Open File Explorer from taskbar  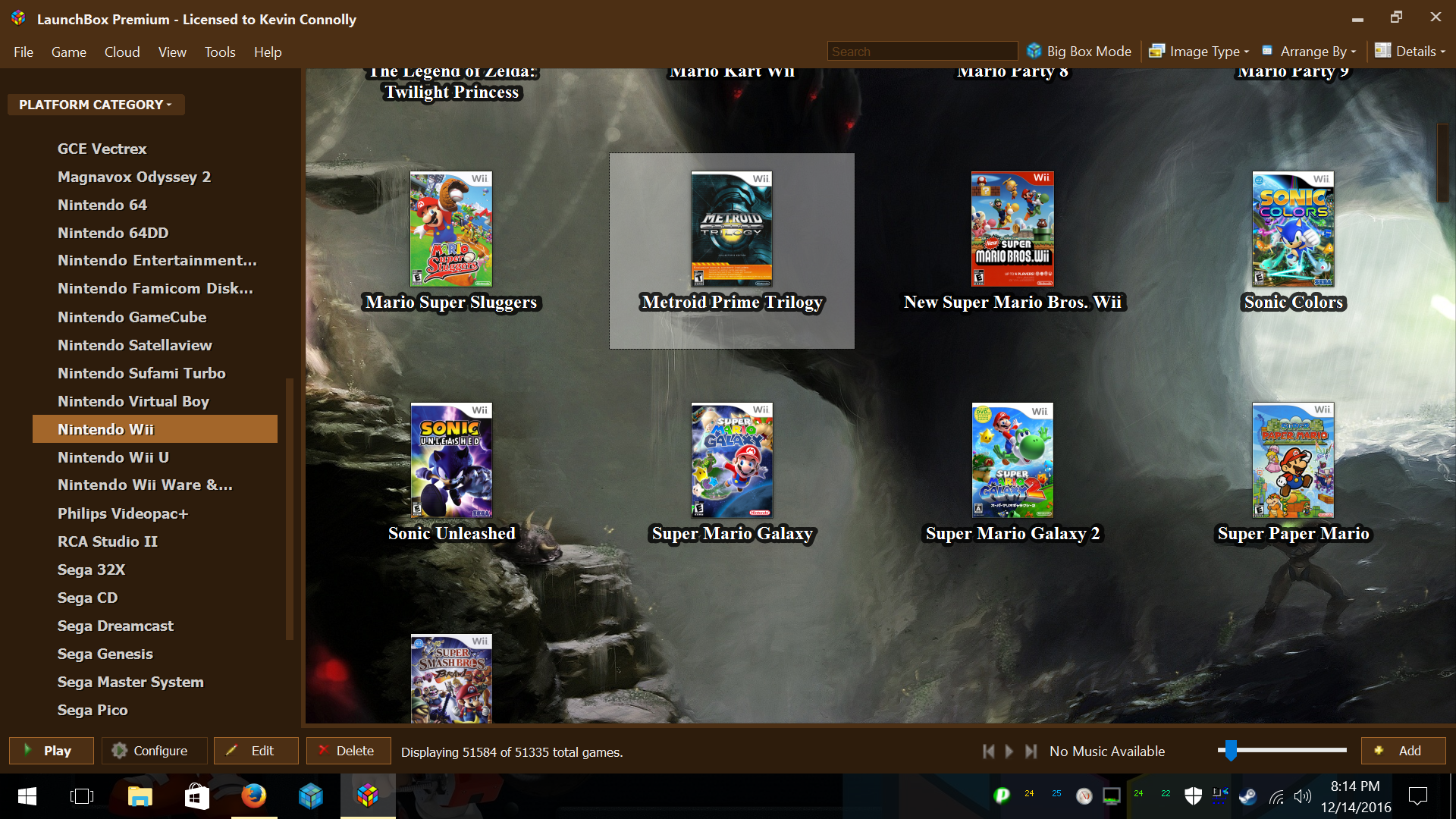[x=140, y=795]
